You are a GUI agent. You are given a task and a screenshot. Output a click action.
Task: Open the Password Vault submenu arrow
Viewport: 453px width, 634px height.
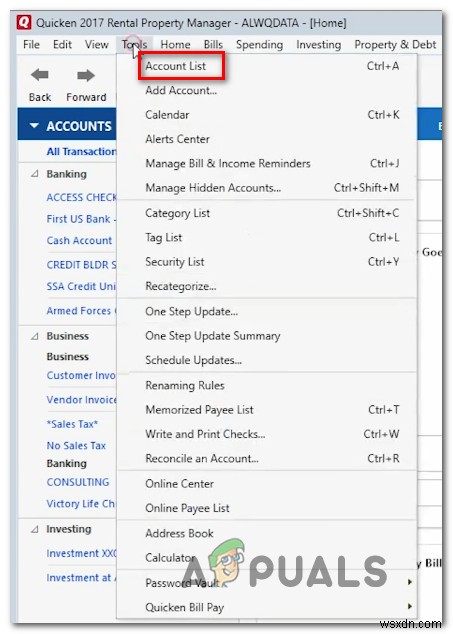pos(410,582)
